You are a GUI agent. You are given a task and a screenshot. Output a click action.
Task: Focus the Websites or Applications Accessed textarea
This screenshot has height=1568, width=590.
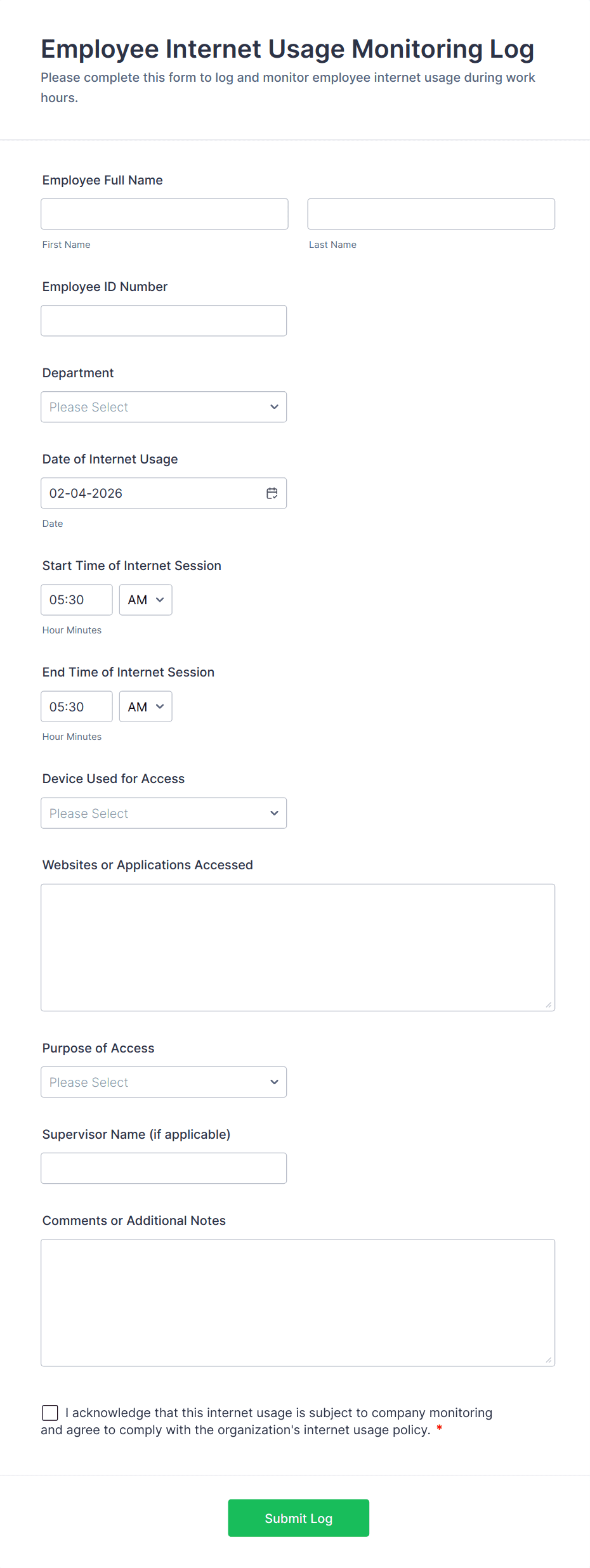[298, 947]
